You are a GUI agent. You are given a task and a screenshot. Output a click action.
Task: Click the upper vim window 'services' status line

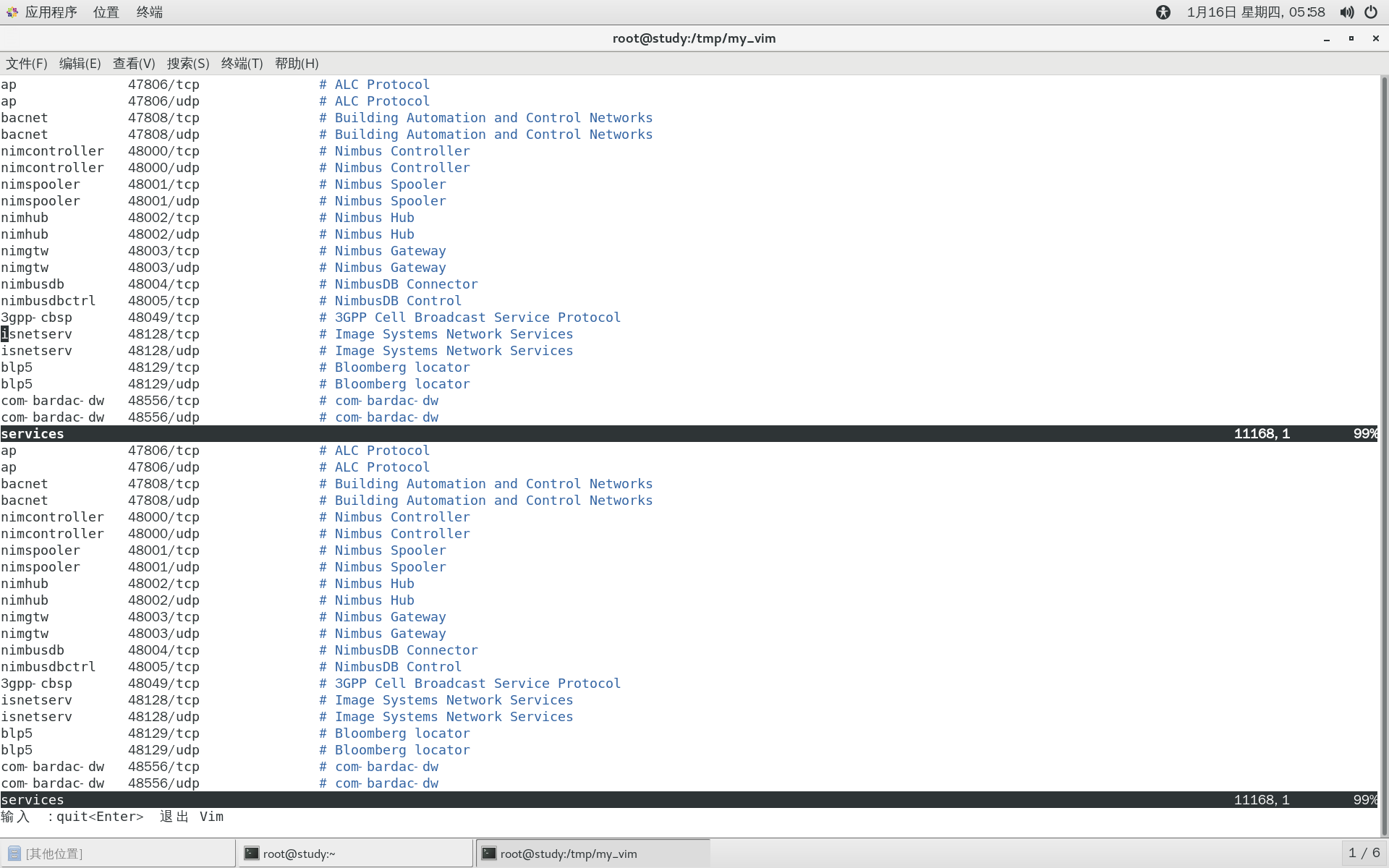pos(689,434)
